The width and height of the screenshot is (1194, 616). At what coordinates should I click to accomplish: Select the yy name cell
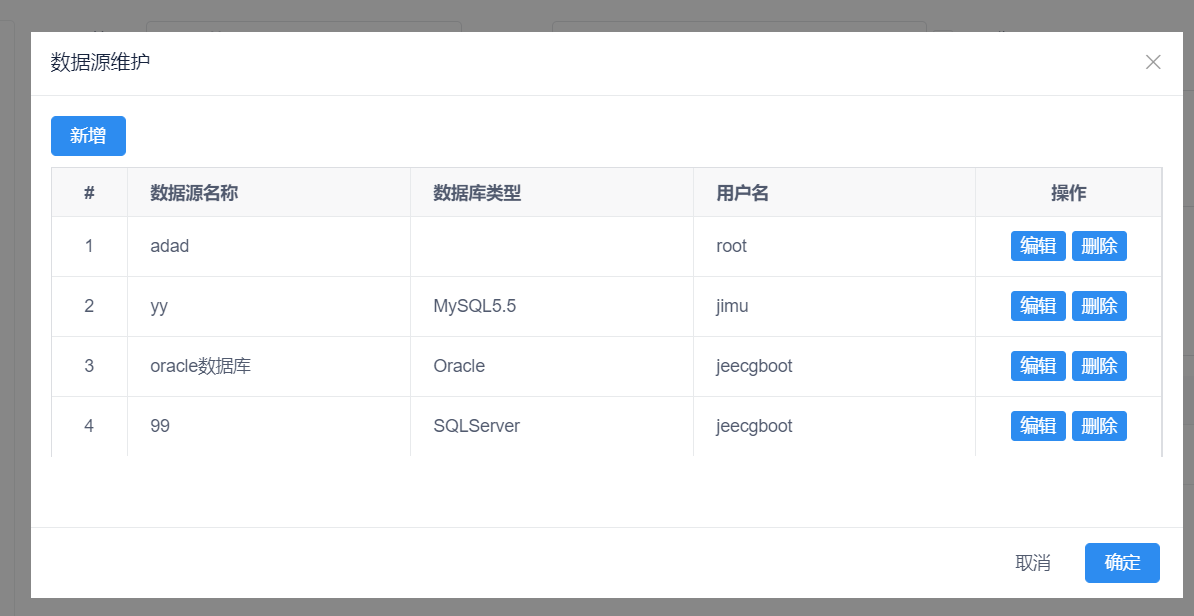coord(269,307)
